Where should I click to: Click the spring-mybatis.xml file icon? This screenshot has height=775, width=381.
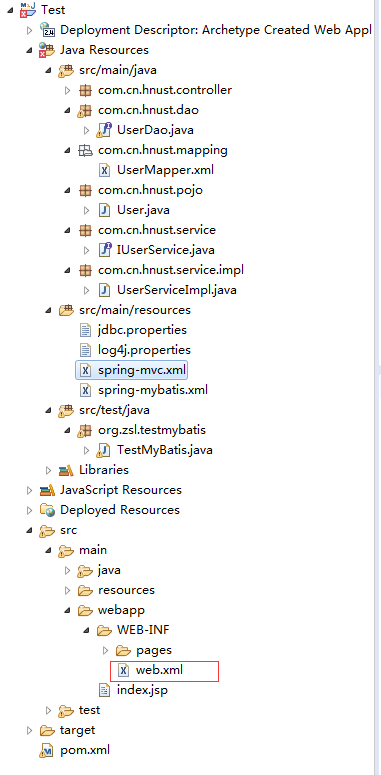click(x=85, y=390)
